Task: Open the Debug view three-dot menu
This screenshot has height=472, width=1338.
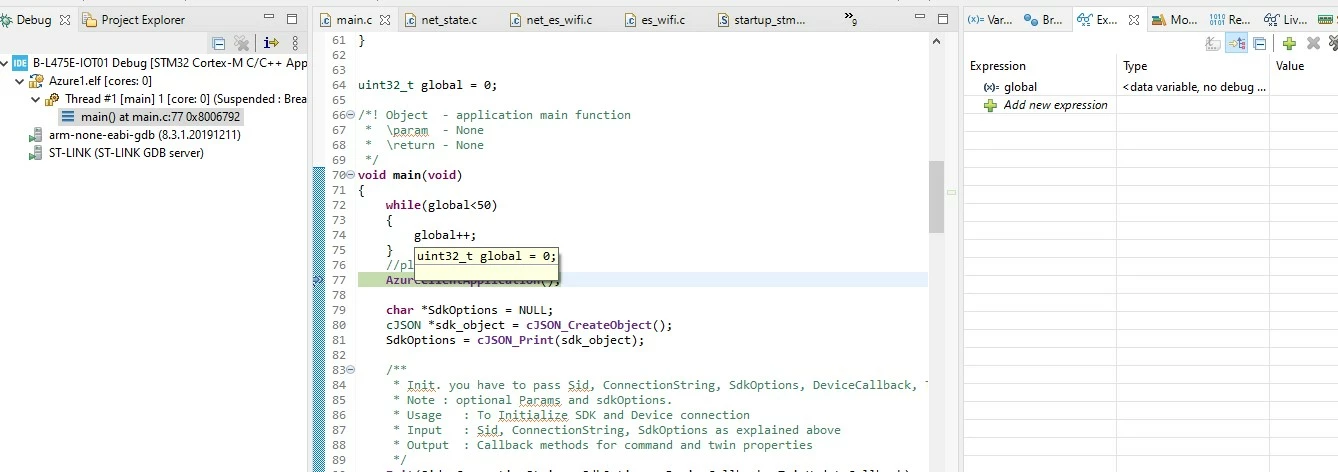Action: coord(294,43)
